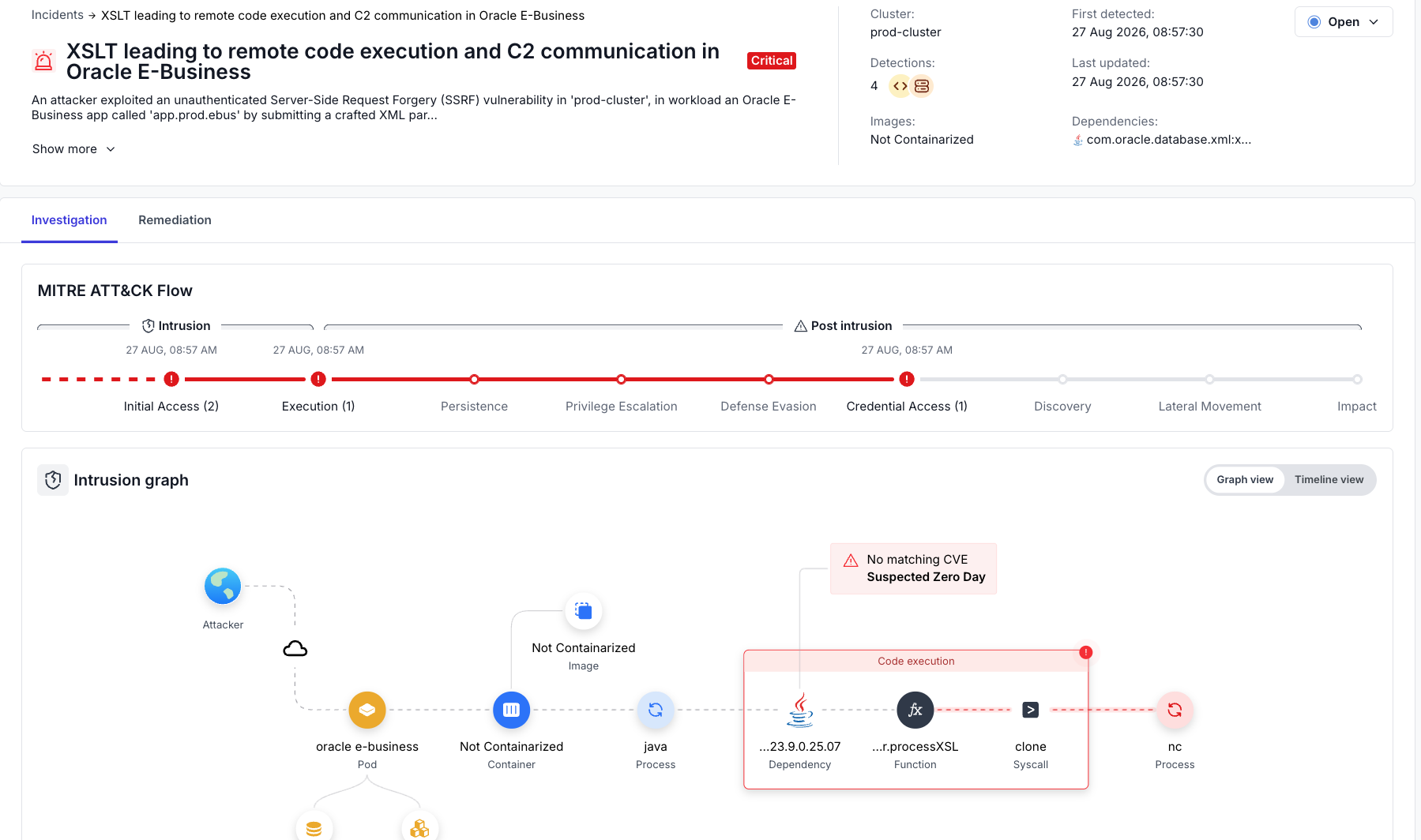Image resolution: width=1421 pixels, height=840 pixels.
Task: Select the processXSL Function node
Action: [x=915, y=710]
